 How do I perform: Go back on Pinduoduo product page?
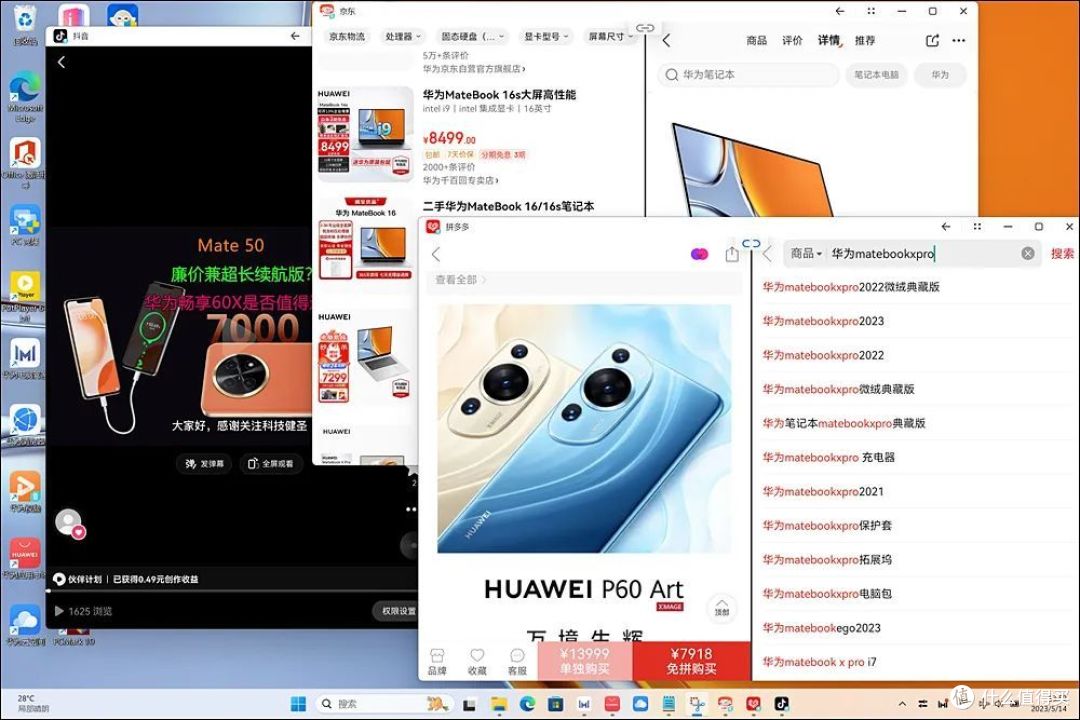(x=436, y=254)
